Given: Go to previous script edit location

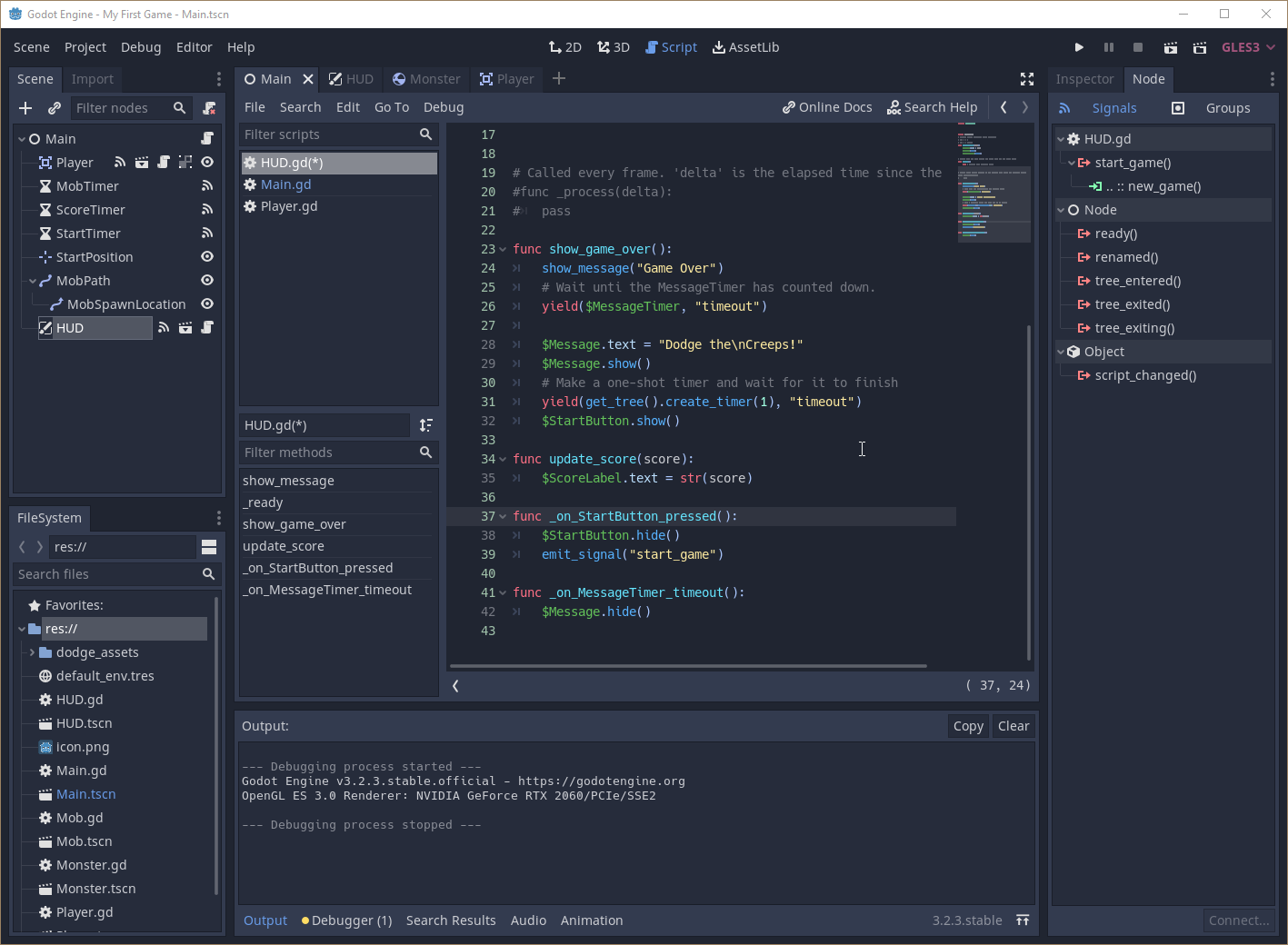Looking at the screenshot, I should click(x=1003, y=107).
